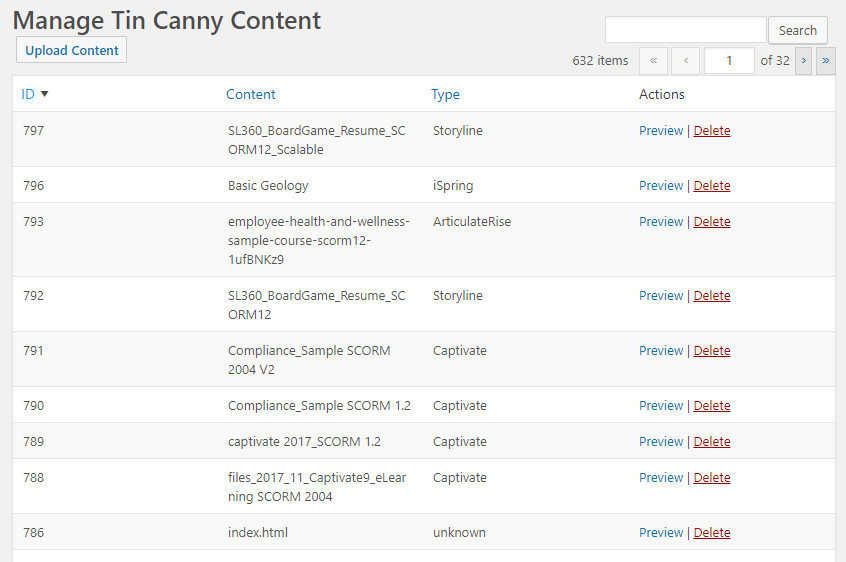Delete the index.html unknown content

tap(712, 532)
